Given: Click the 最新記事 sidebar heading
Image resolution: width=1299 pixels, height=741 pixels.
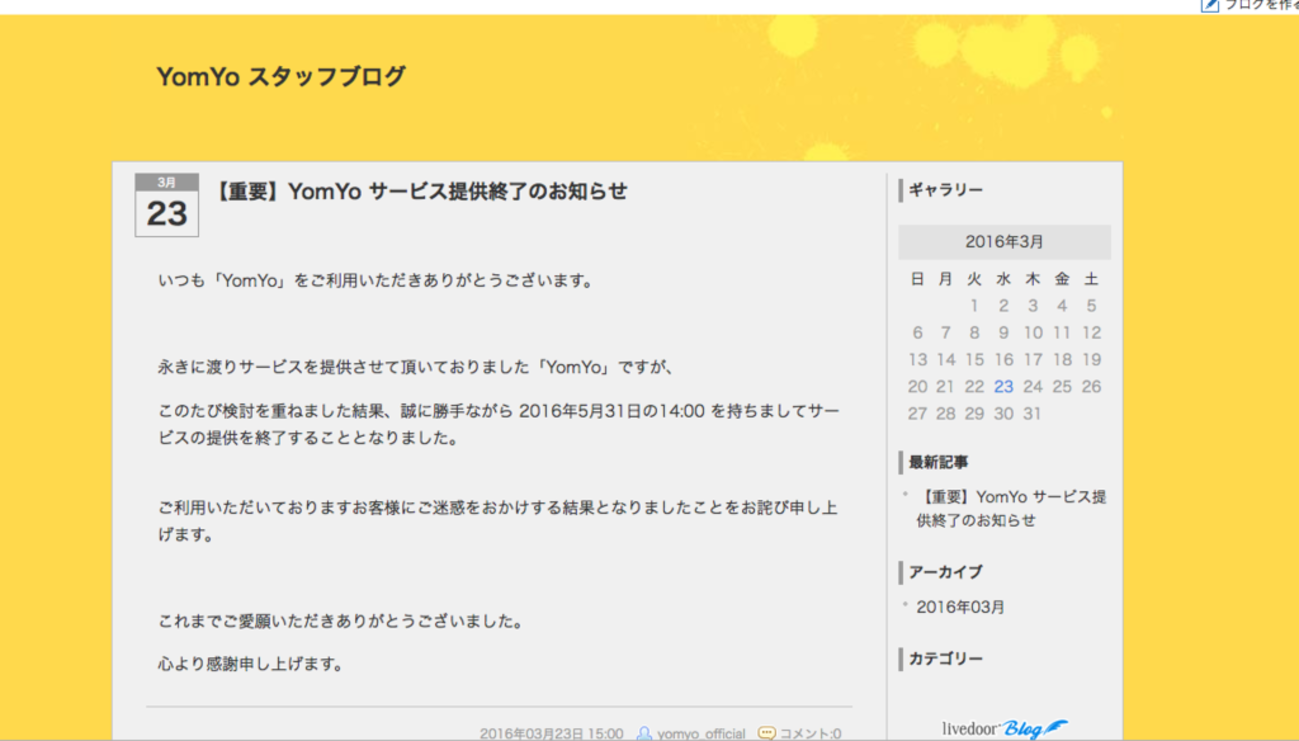Looking at the screenshot, I should (x=938, y=462).
